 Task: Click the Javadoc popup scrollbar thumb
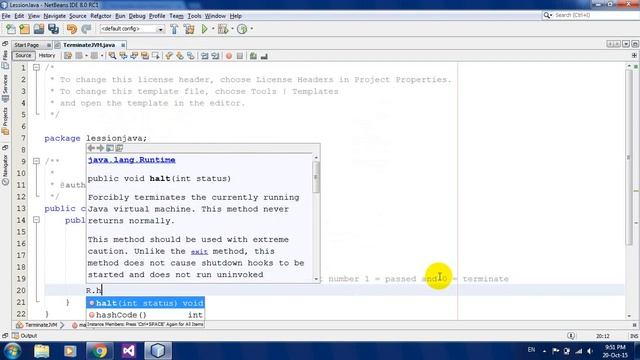316,177
